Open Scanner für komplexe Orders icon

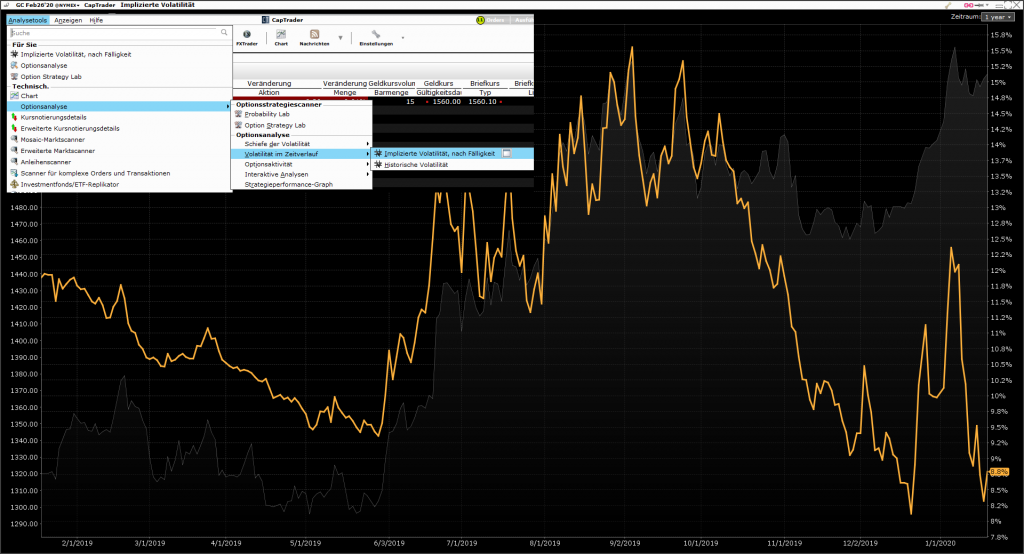(x=14, y=173)
